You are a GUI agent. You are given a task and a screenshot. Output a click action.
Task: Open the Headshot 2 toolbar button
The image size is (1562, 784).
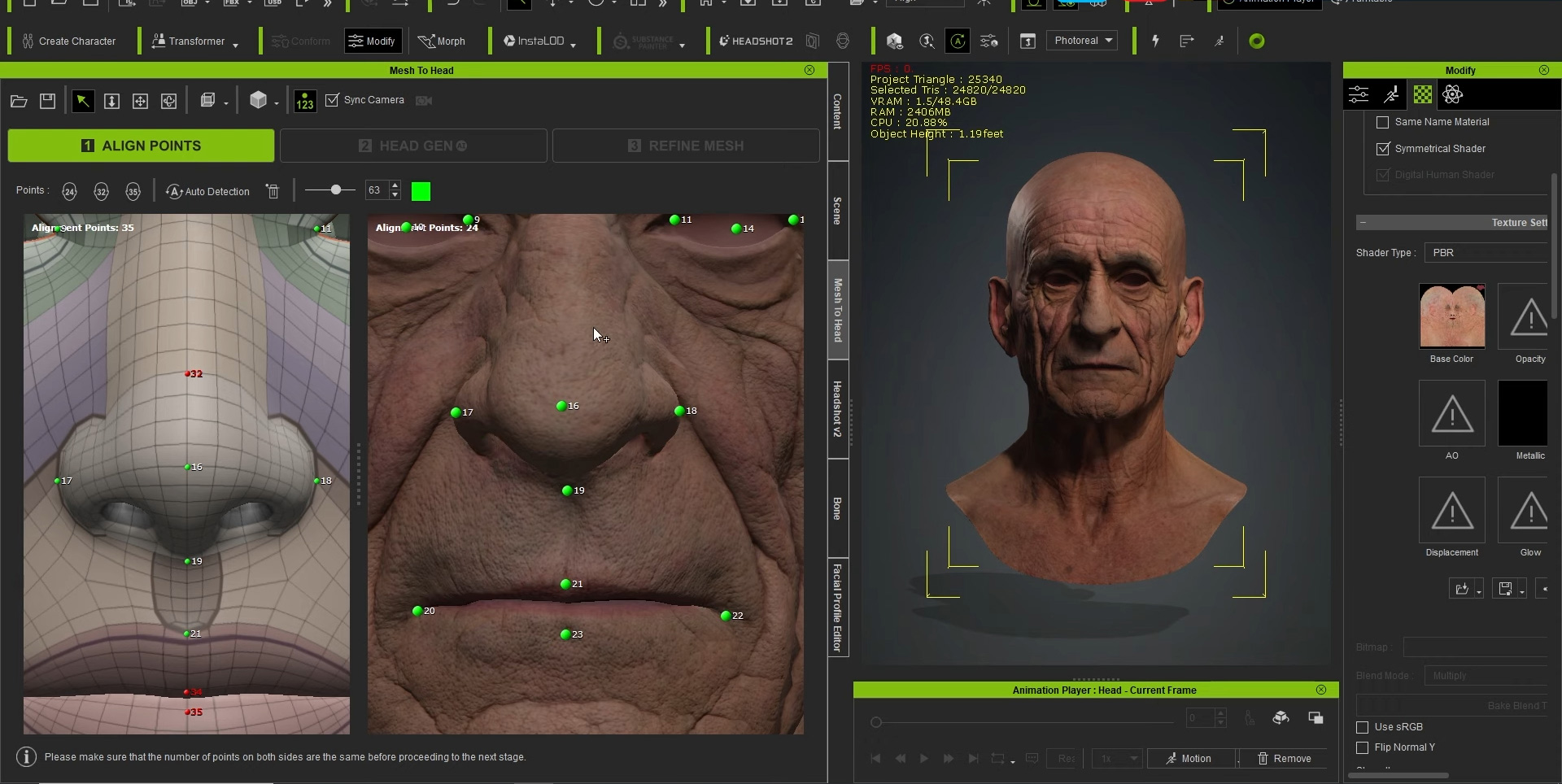(755, 41)
